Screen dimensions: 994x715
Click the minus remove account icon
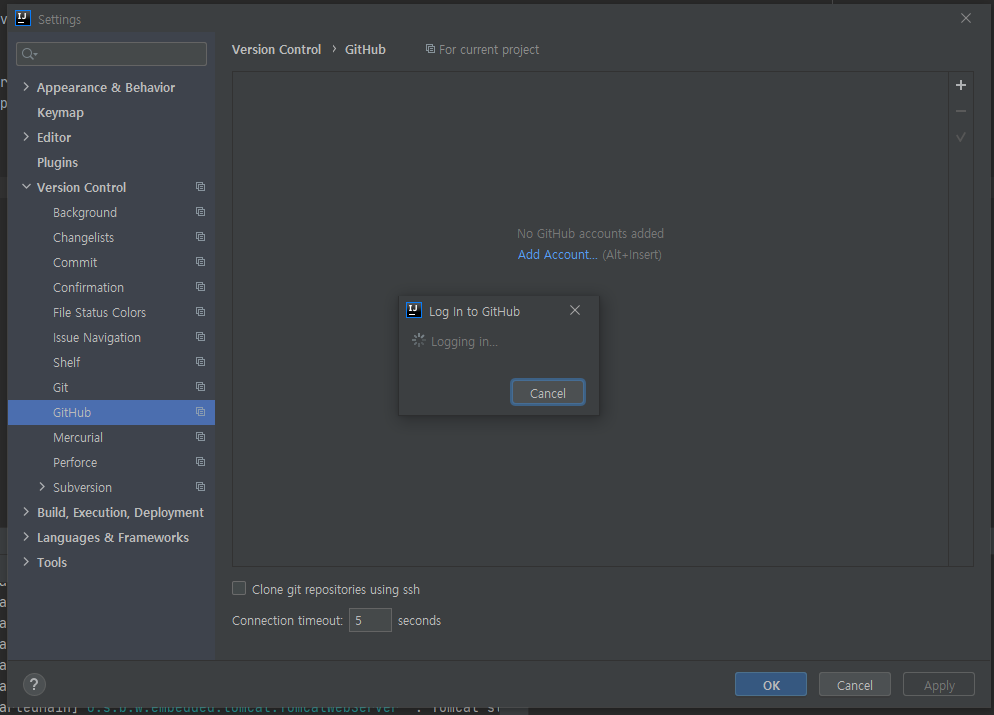click(960, 111)
